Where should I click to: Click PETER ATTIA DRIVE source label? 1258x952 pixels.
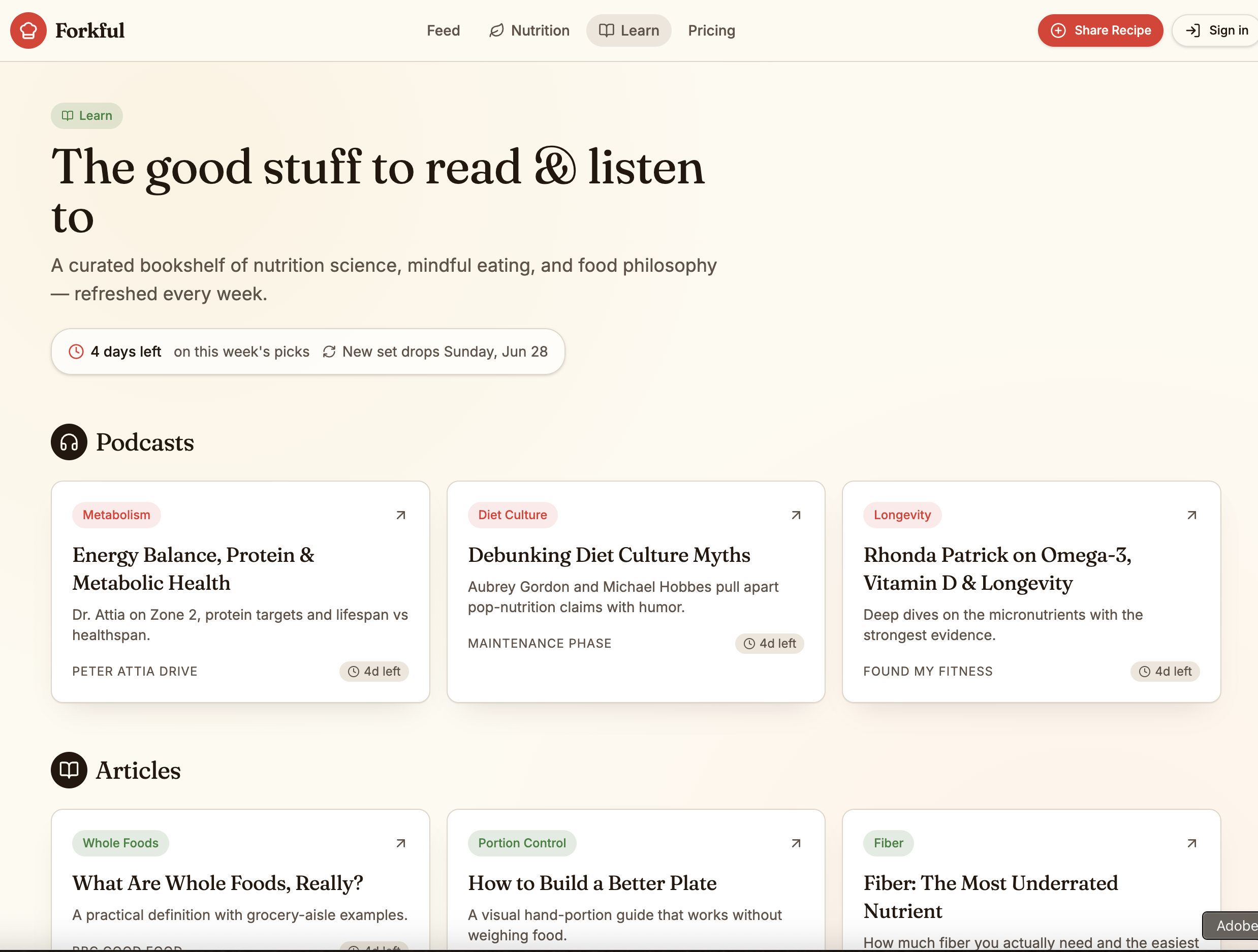pyautogui.click(x=135, y=671)
